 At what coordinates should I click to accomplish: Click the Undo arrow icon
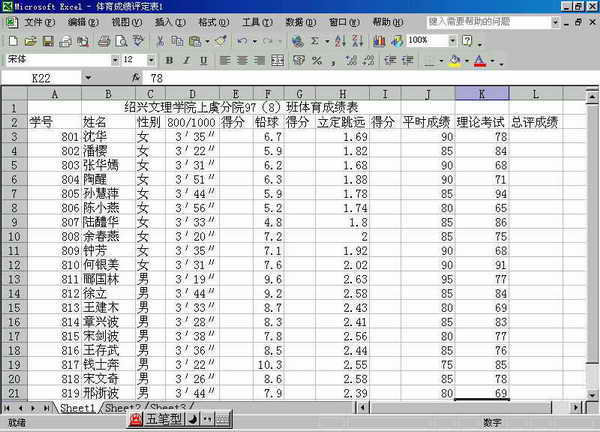[243, 41]
